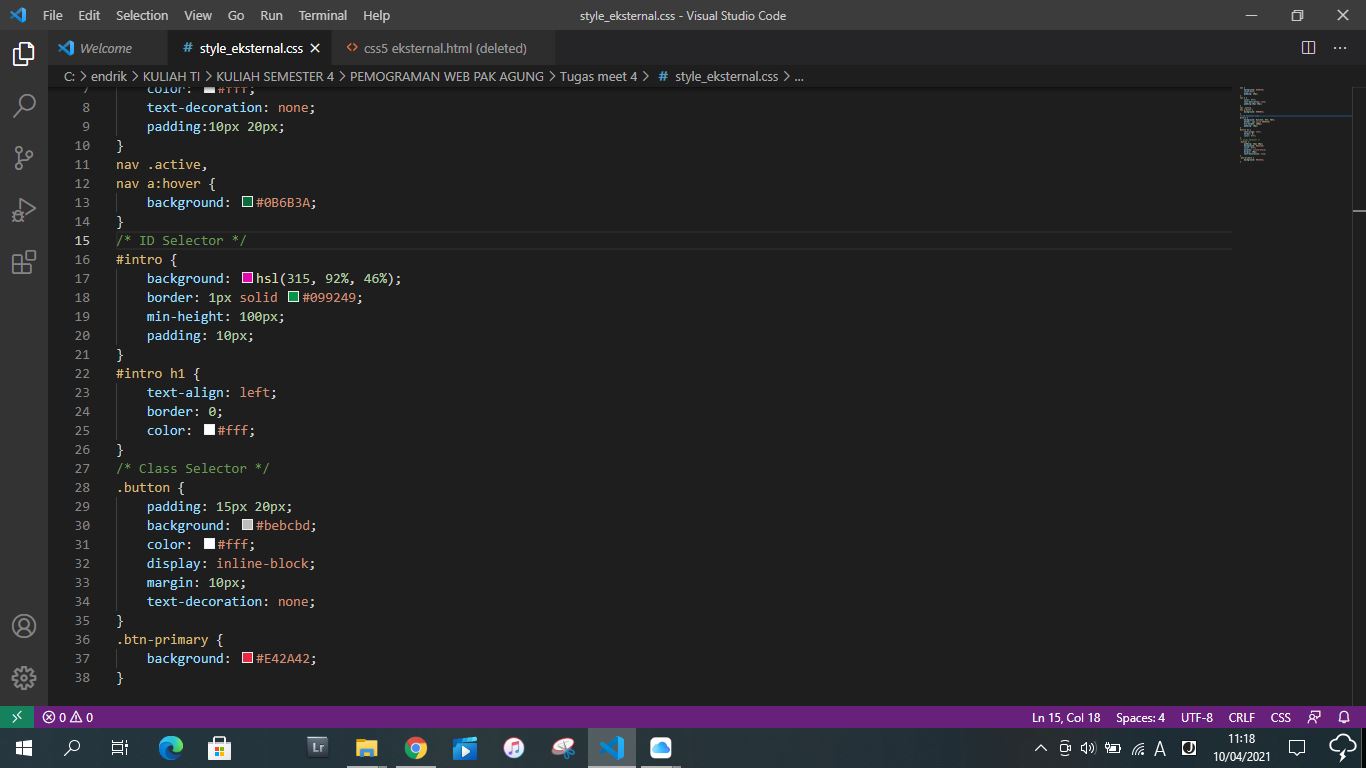Open the Explorer sidebar icon

[x=24, y=55]
